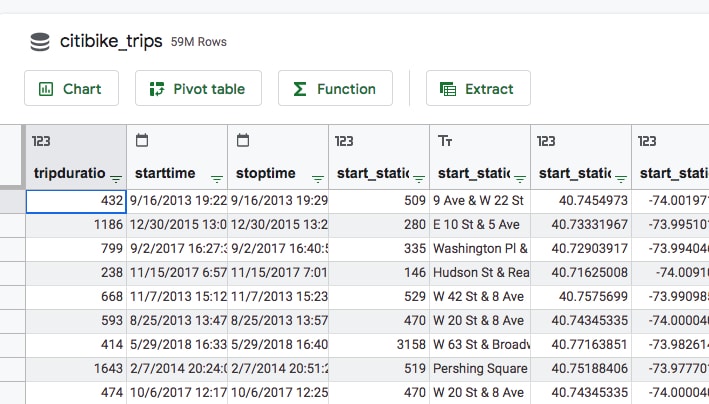Select starttime cell 11/7/2013 15:12
709x404 pixels.
point(177,297)
